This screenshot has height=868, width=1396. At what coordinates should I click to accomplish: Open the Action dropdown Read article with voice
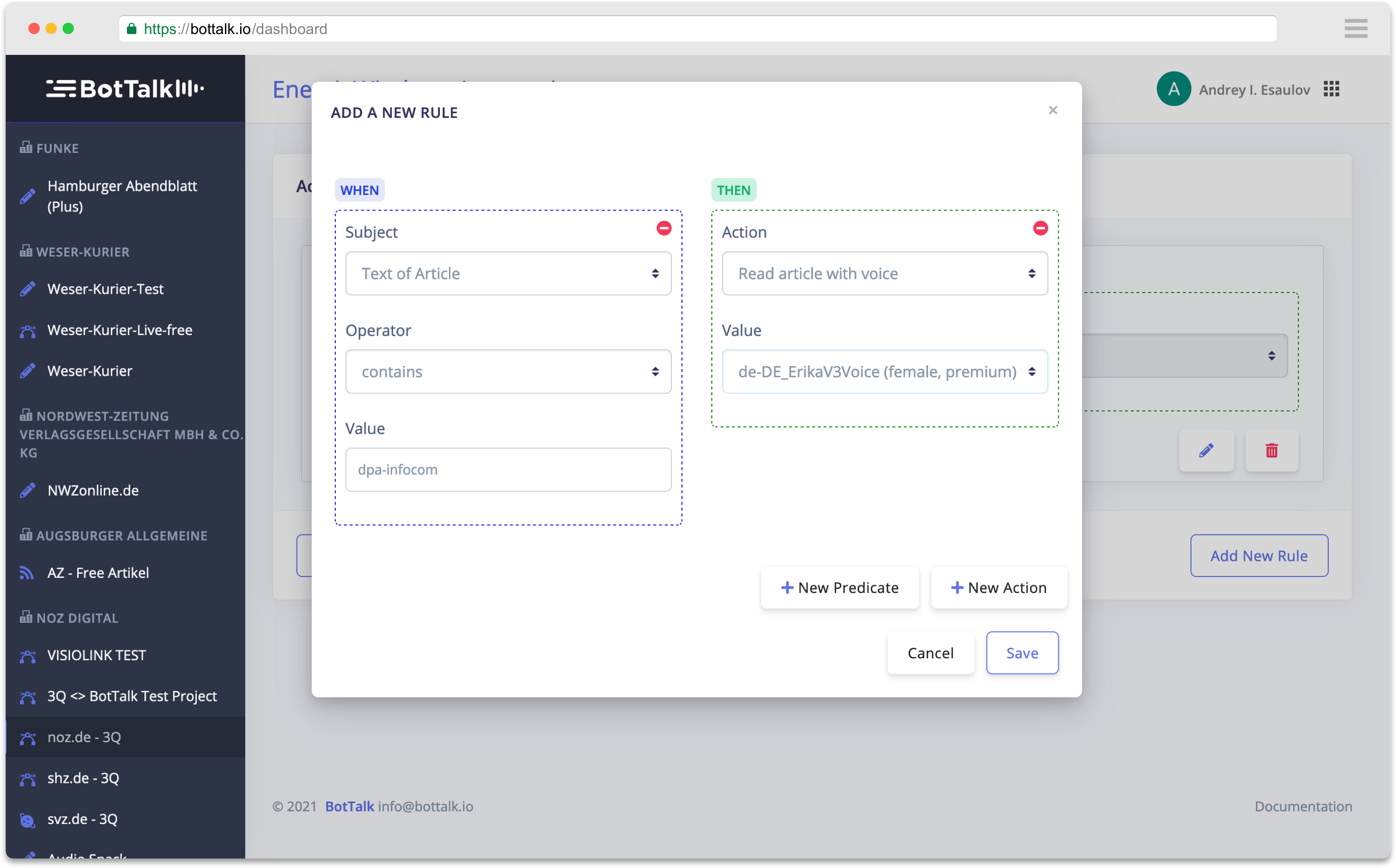coord(885,273)
